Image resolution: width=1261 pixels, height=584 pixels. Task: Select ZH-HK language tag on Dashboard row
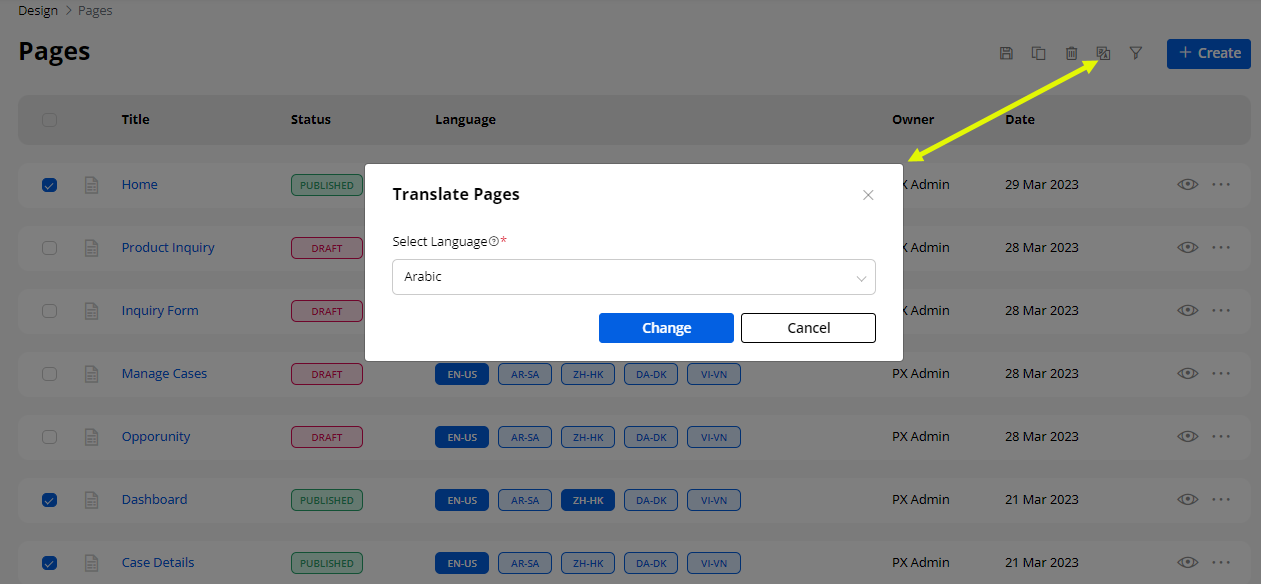pyautogui.click(x=587, y=500)
